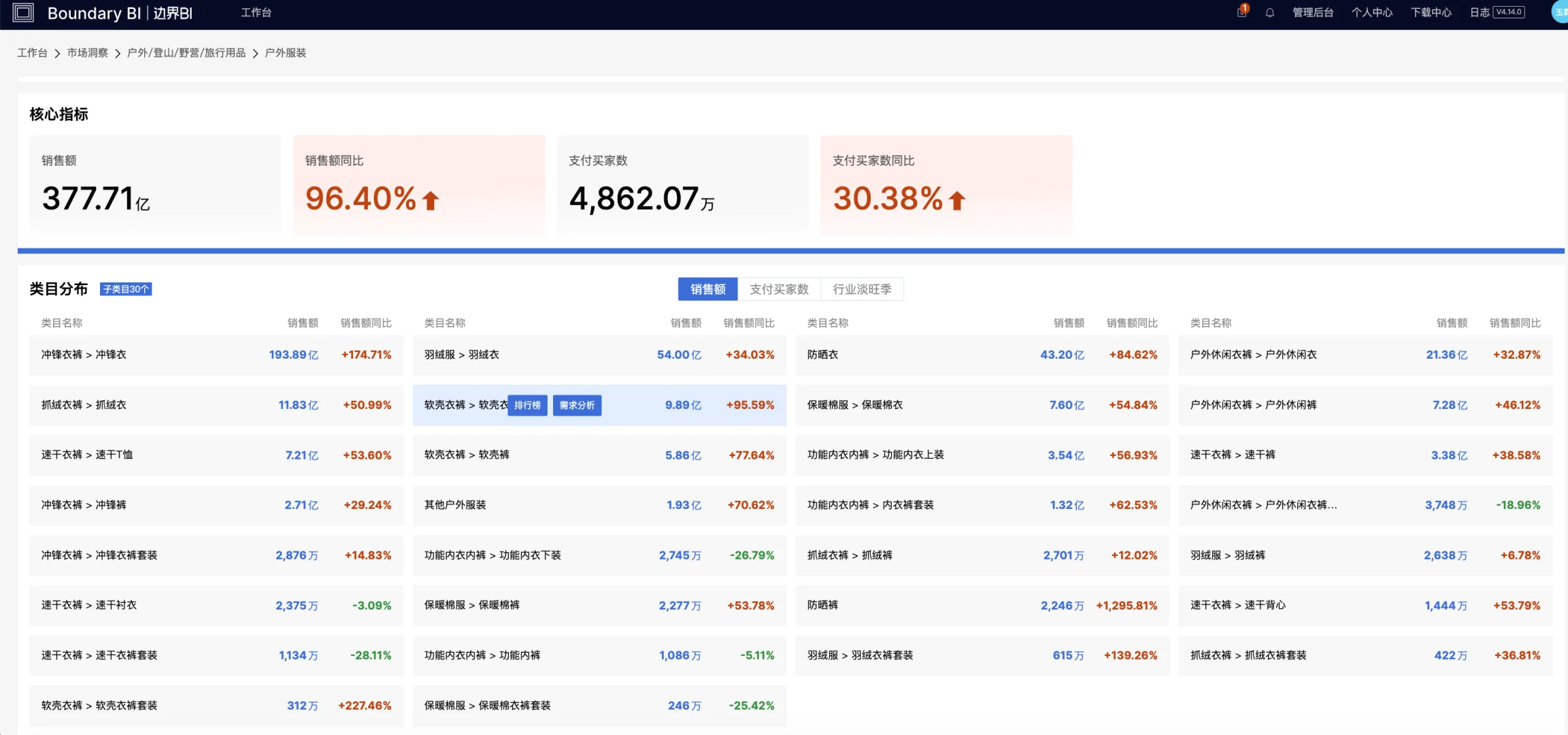Switch to 支付买家数 tab
Viewport: 1568px width, 735px height.
(779, 289)
